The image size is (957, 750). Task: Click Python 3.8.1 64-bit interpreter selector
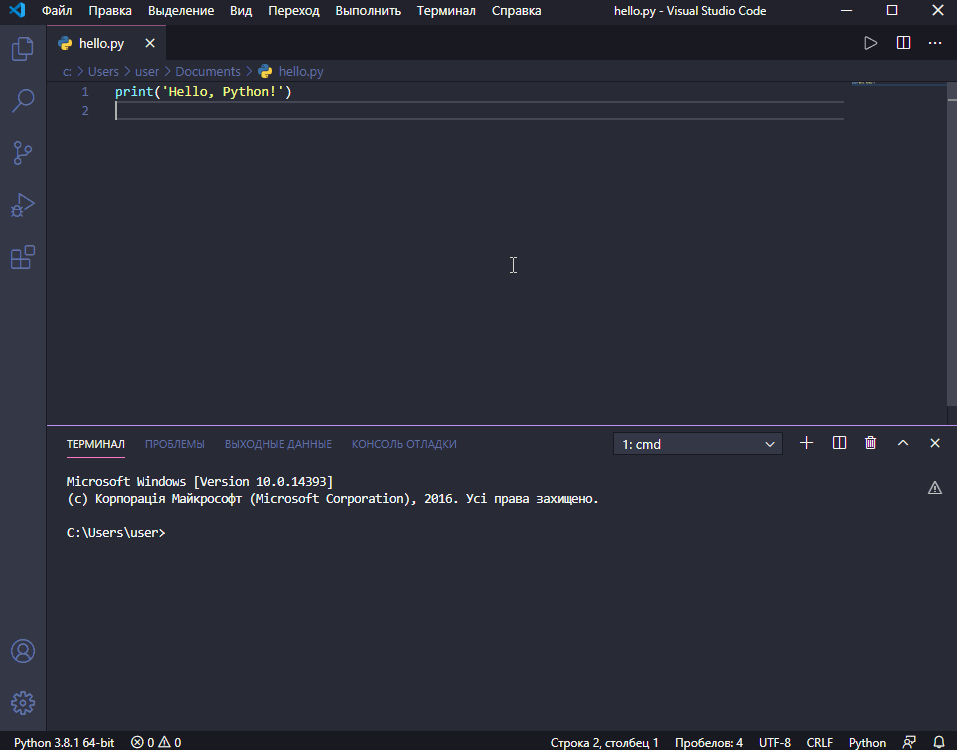click(x=64, y=742)
